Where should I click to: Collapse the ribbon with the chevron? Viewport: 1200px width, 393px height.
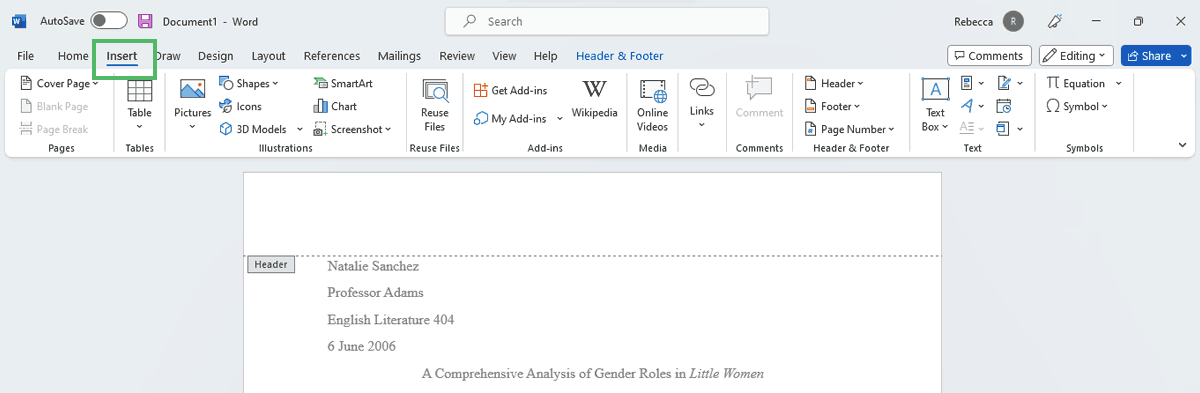click(1183, 146)
